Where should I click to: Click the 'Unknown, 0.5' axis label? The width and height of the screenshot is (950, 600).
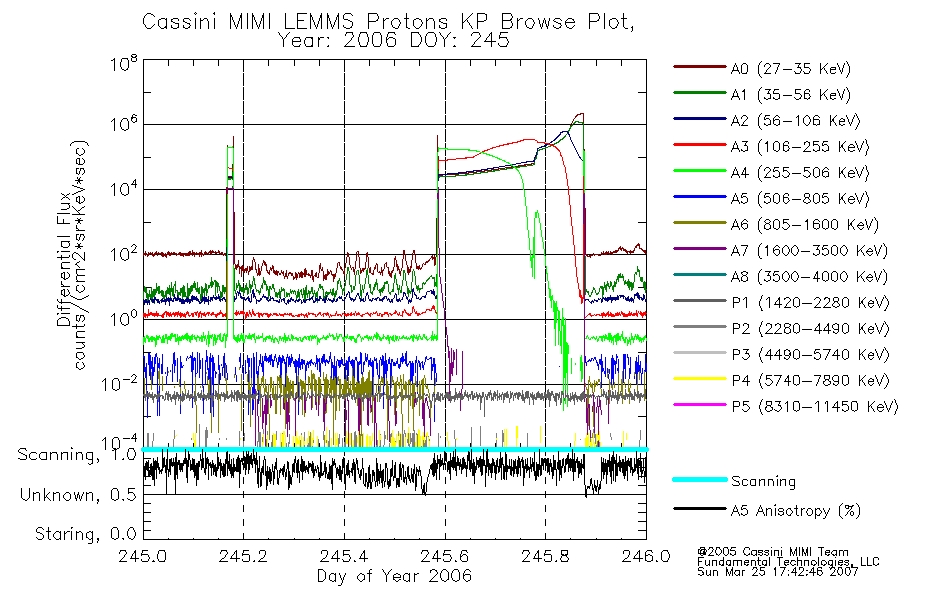(78, 495)
